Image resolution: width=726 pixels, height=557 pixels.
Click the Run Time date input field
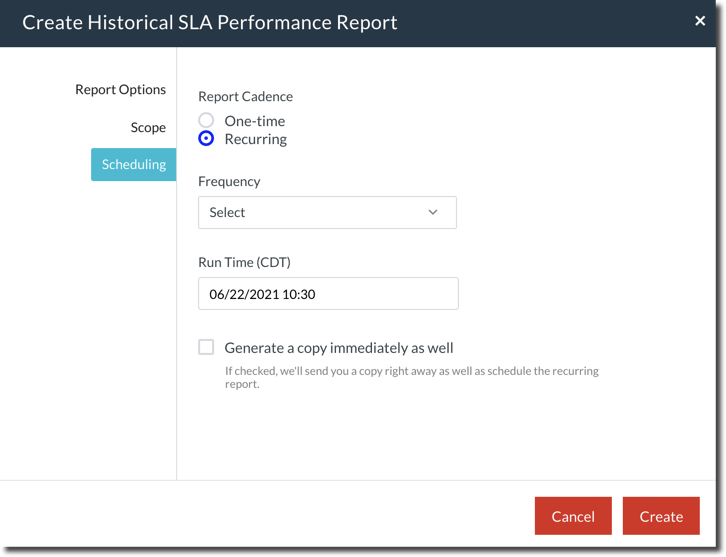coord(328,294)
